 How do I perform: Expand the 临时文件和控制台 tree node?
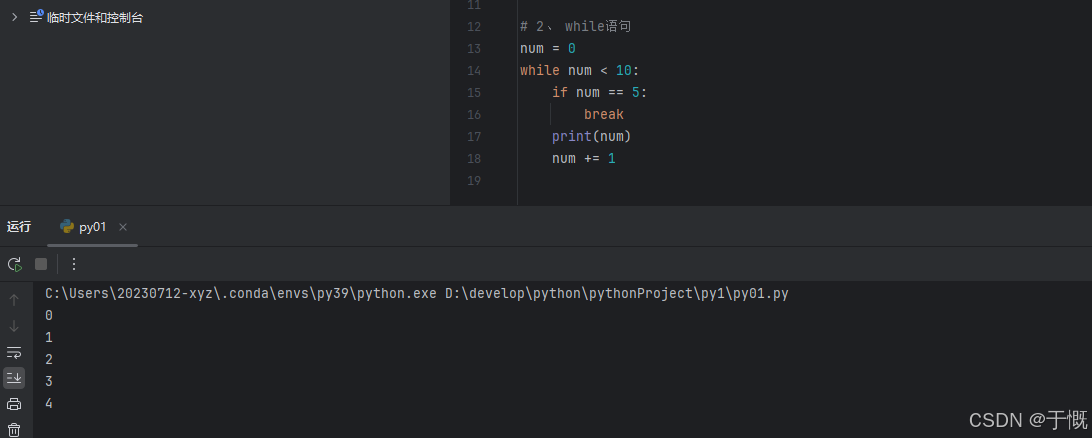tap(14, 17)
